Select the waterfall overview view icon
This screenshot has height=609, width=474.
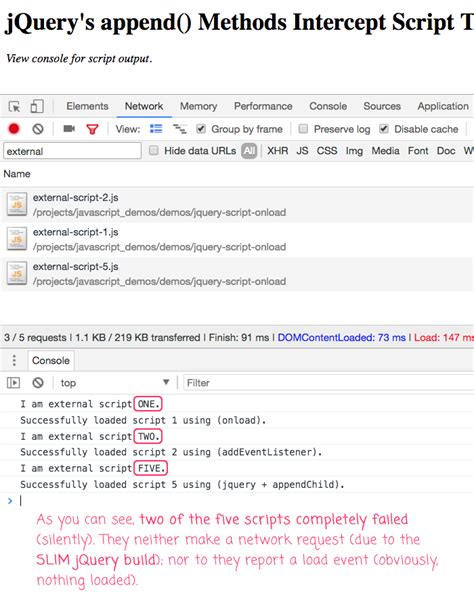pos(179,129)
